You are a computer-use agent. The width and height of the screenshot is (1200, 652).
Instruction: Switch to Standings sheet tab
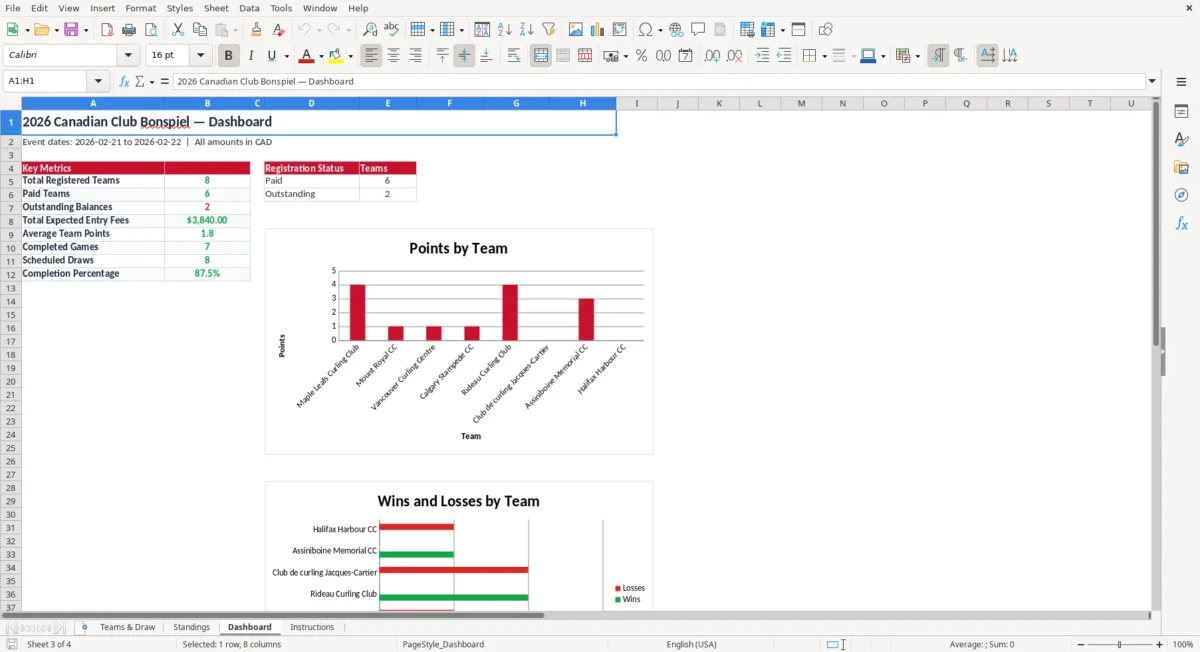[191, 627]
